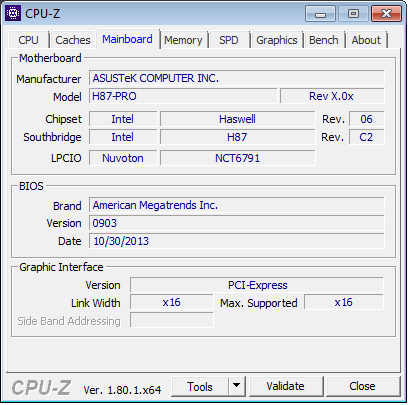The image size is (408, 405).
Task: Expand the Tools dropdown arrow
Action: (x=237, y=386)
